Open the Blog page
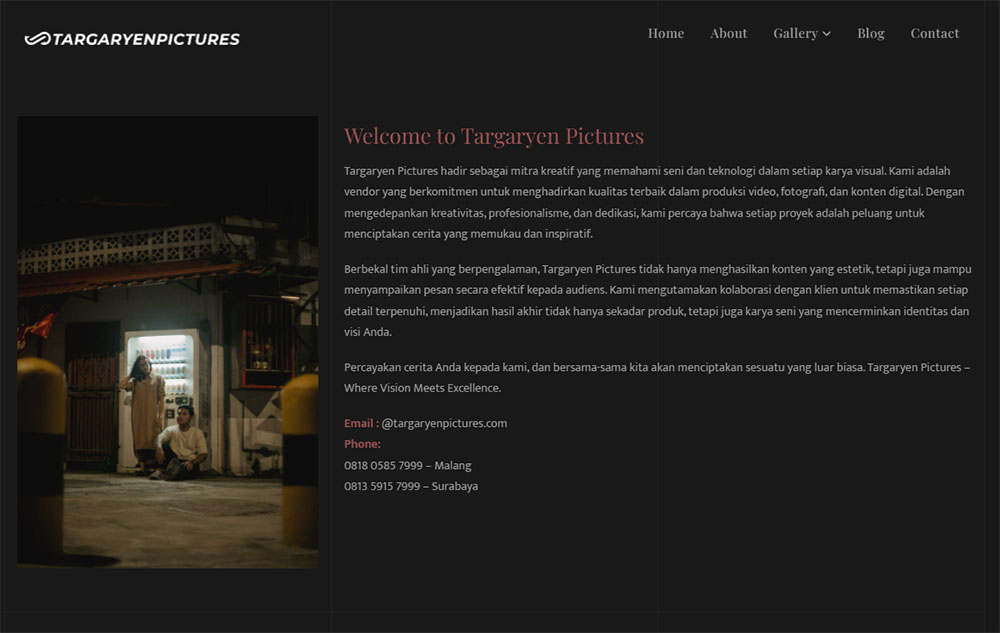1000x633 pixels. coord(871,33)
